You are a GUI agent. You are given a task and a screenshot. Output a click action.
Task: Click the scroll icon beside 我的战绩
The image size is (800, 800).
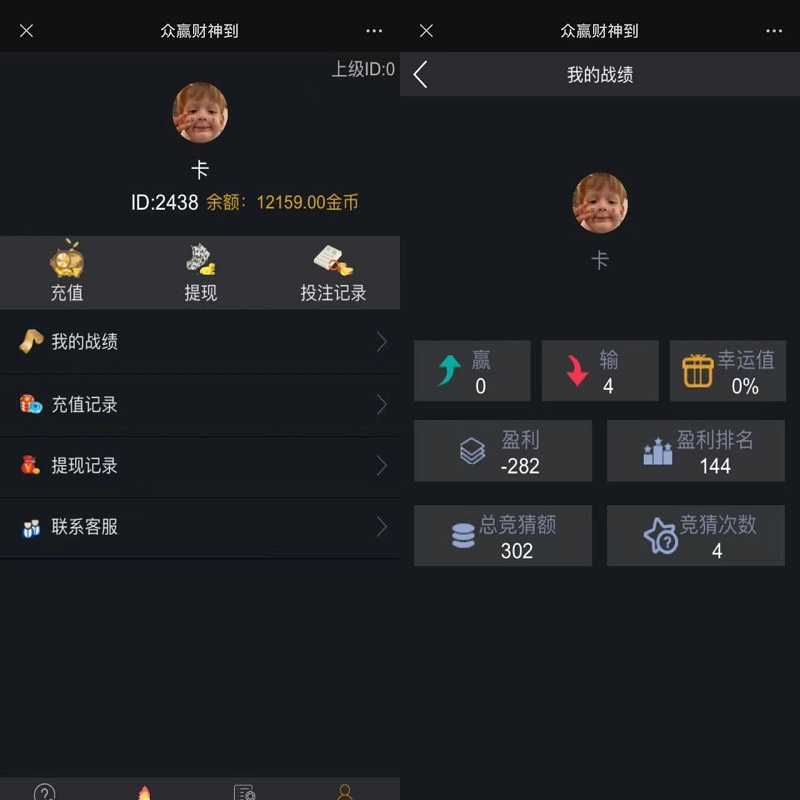point(31,341)
